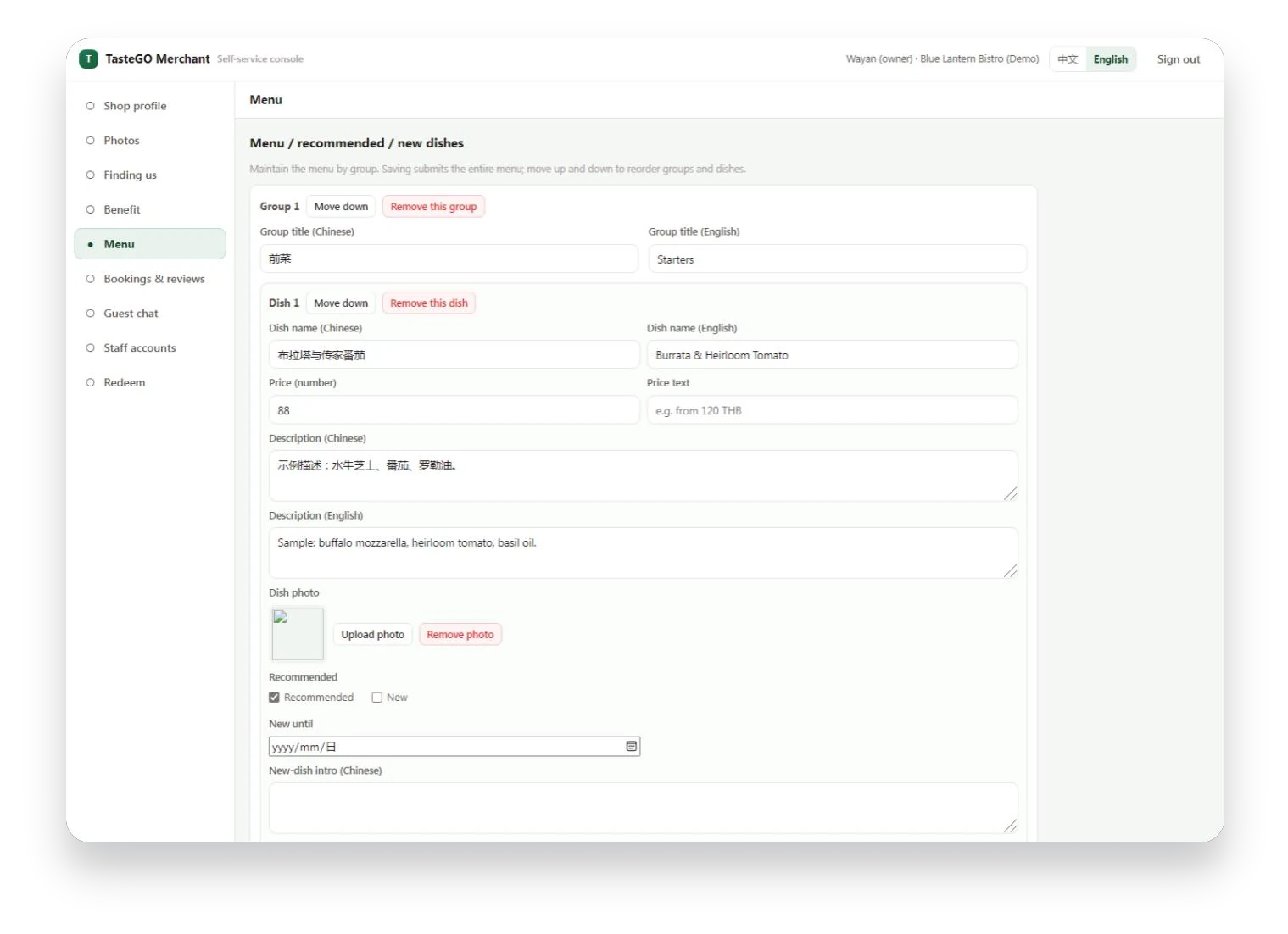This screenshot has height=934, width=1288.
Task: Open the Finding us page
Action: tap(150, 175)
